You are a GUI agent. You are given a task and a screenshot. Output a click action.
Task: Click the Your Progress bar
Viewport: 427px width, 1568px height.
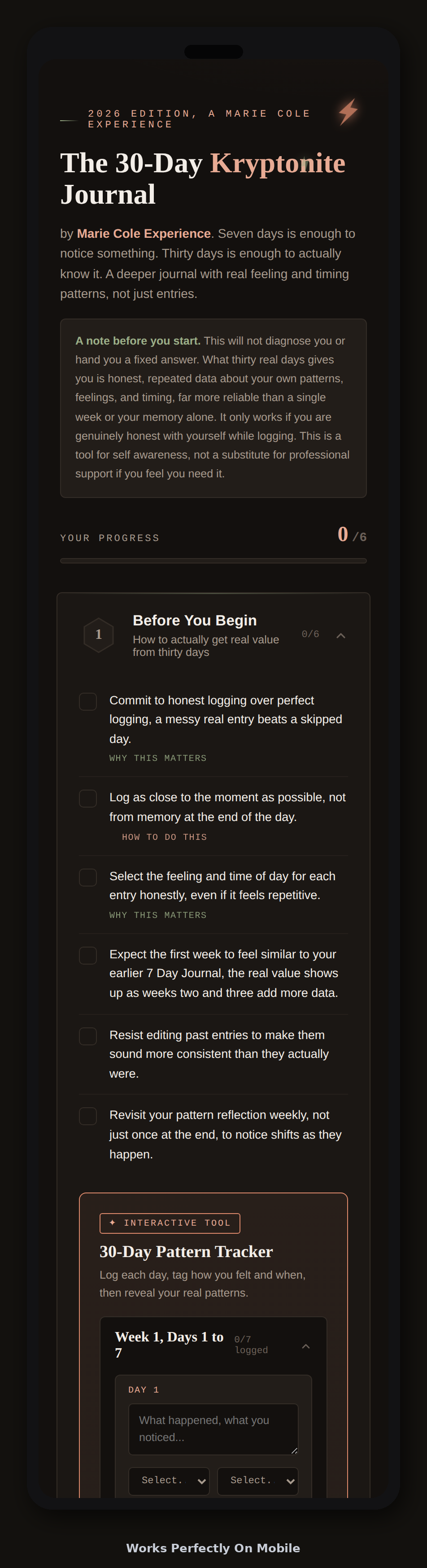click(x=213, y=561)
